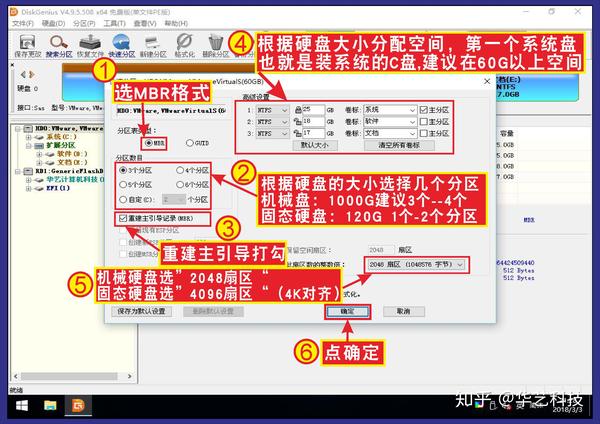This screenshot has height=424, width=600.
Task: Expand the EFI(1) tree node
Action: click(x=29, y=188)
